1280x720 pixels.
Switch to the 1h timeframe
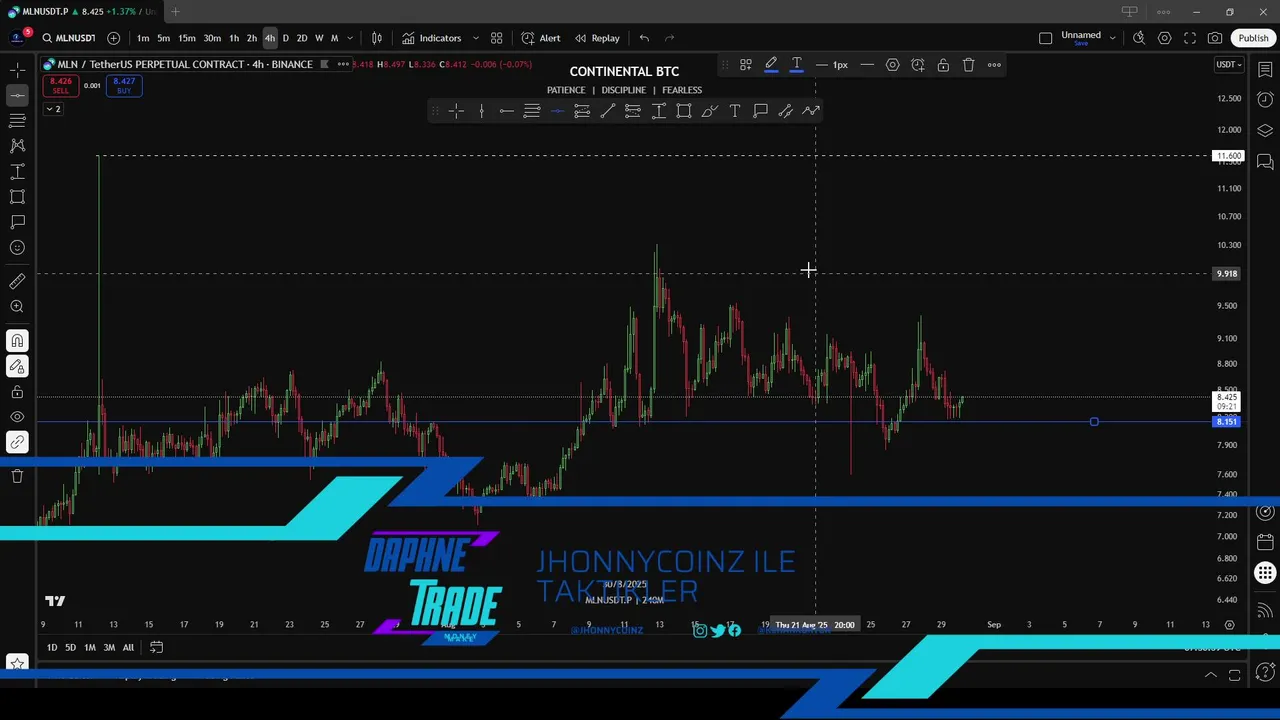(234, 38)
